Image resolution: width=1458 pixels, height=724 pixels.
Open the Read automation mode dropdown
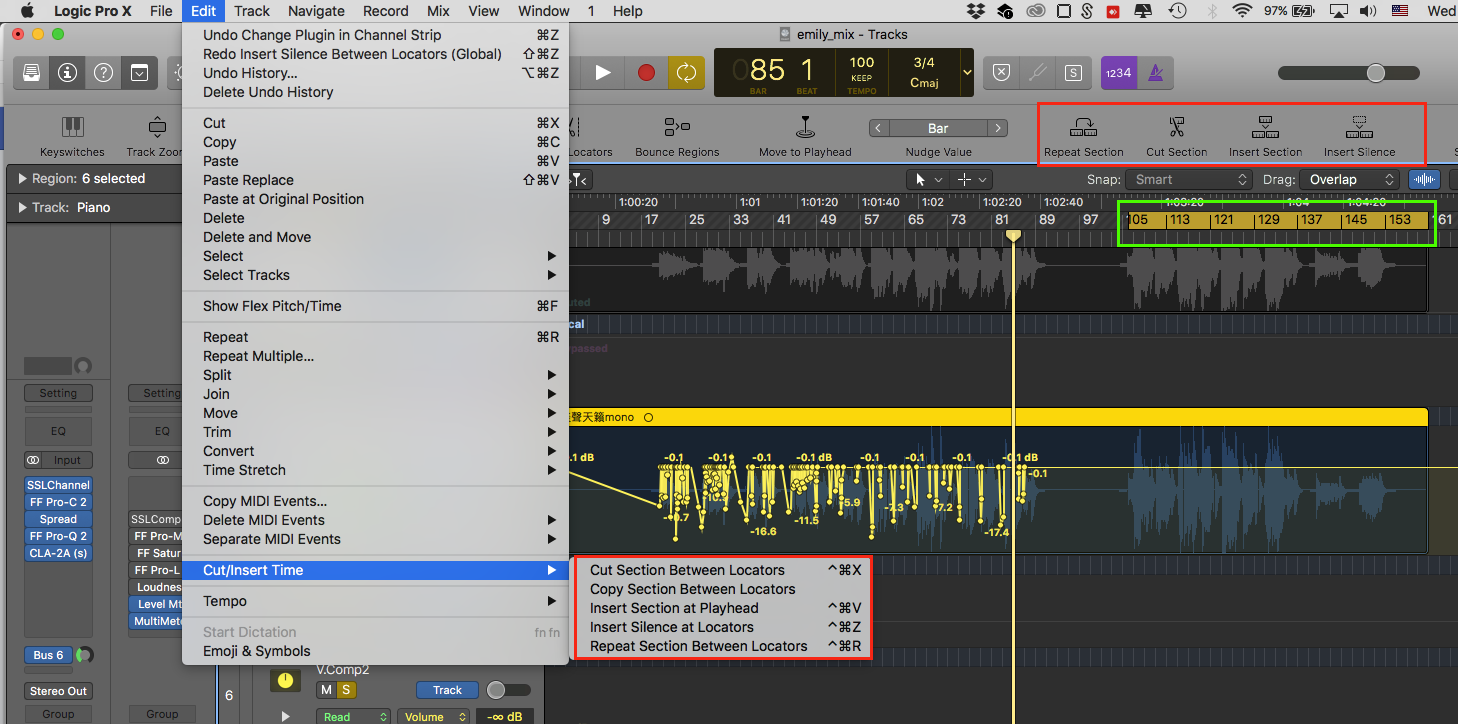point(353,716)
